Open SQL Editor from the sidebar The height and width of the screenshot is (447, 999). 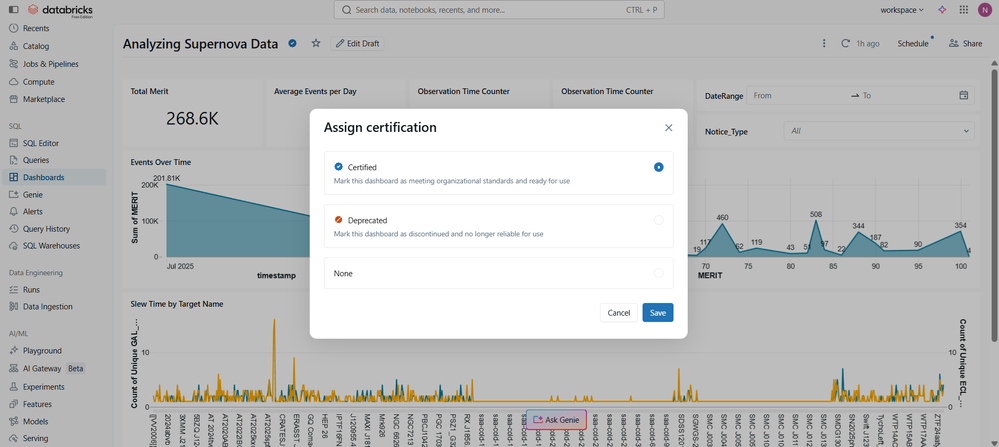pyautogui.click(x=41, y=143)
